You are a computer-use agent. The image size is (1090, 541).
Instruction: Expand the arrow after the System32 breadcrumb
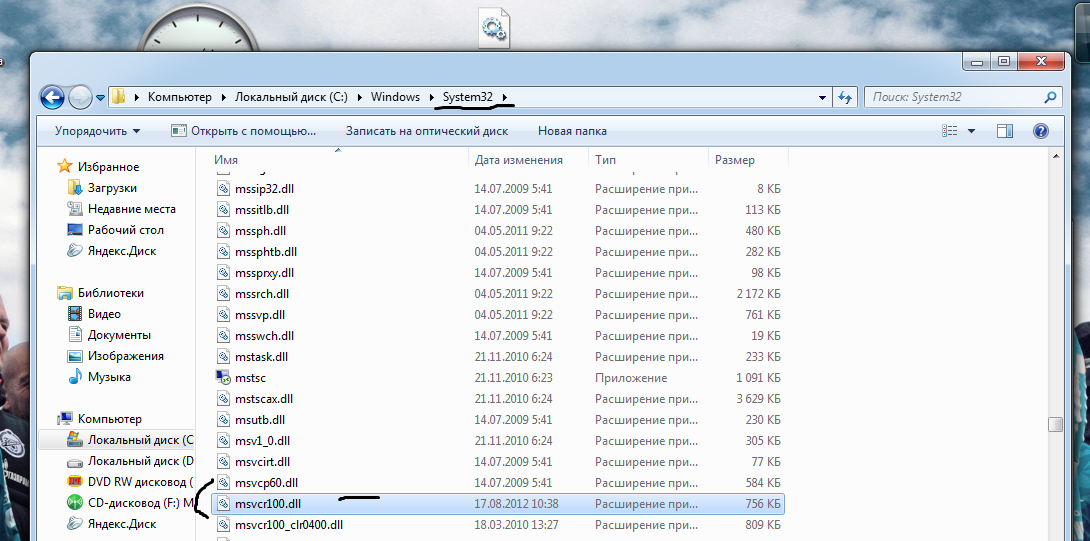pyautogui.click(x=505, y=97)
